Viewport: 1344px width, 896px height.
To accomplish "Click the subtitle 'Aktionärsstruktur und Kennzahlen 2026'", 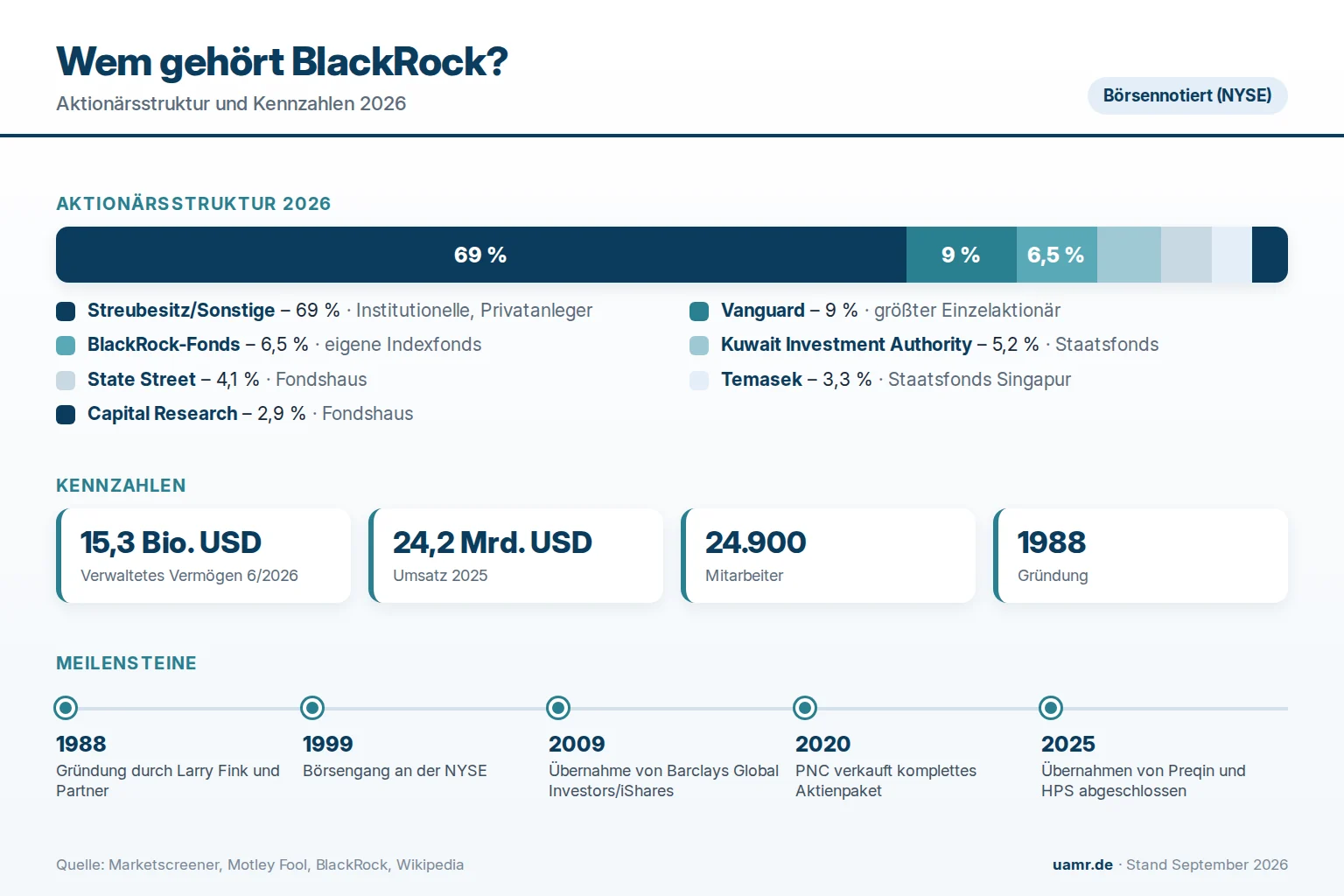I will pos(231,103).
